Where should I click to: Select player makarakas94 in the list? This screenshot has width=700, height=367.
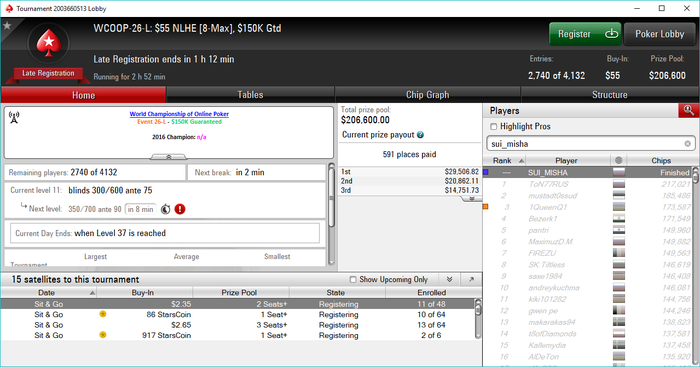click(x=587, y=322)
